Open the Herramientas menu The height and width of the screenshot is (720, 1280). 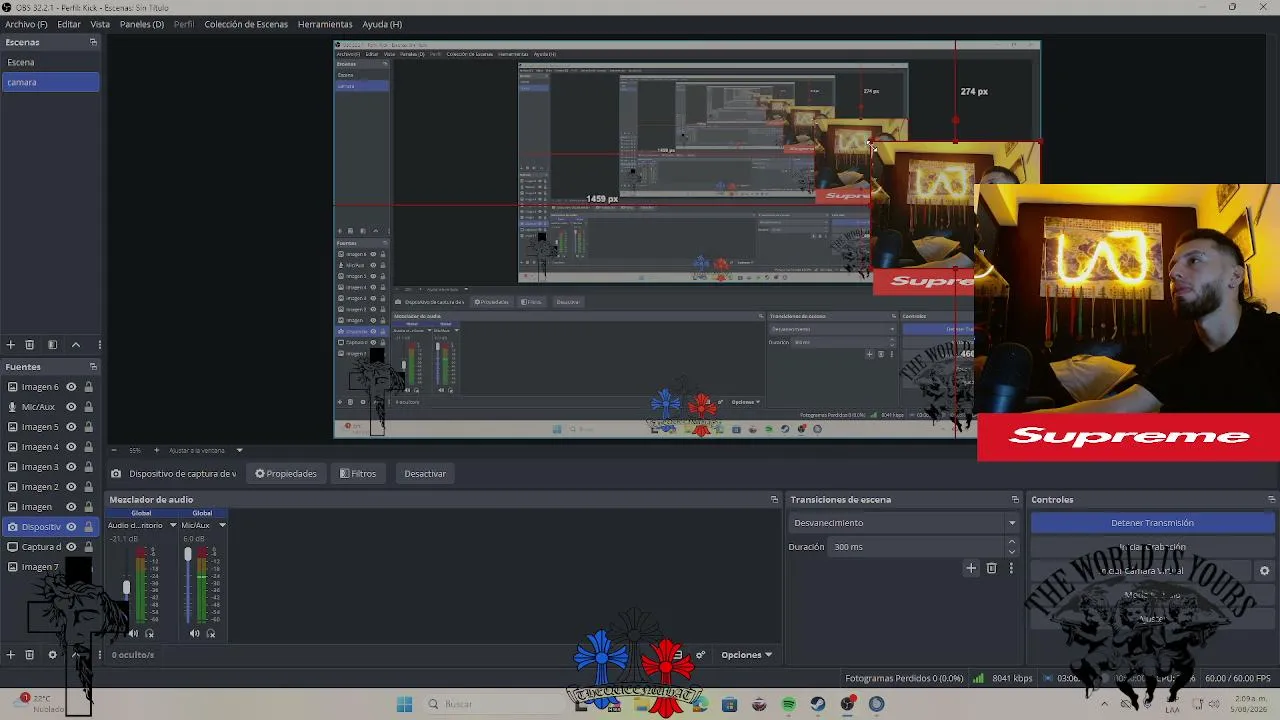[325, 24]
